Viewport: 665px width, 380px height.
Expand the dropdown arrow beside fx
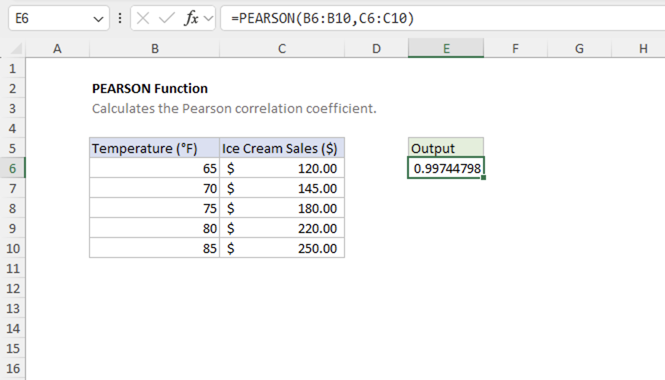point(208,19)
